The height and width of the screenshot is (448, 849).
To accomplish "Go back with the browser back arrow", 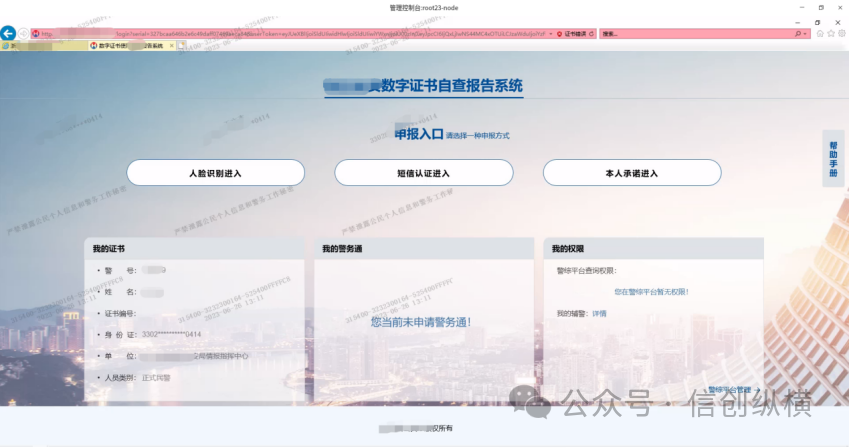I will point(8,34).
